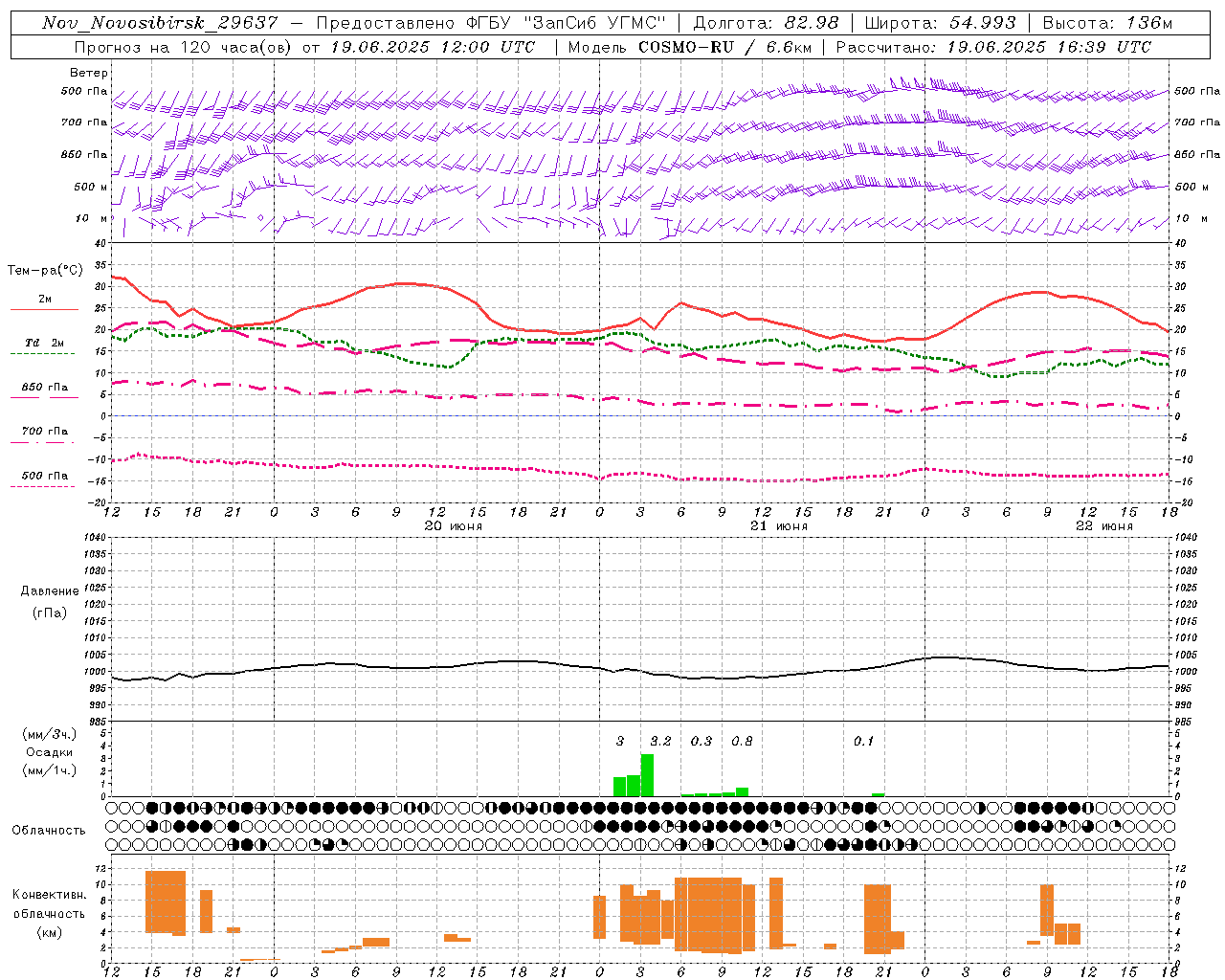Viewport: 1225px width, 980px height.
Task: Click the model name COSMO-RU / 6.6км
Action: [x=725, y=47]
